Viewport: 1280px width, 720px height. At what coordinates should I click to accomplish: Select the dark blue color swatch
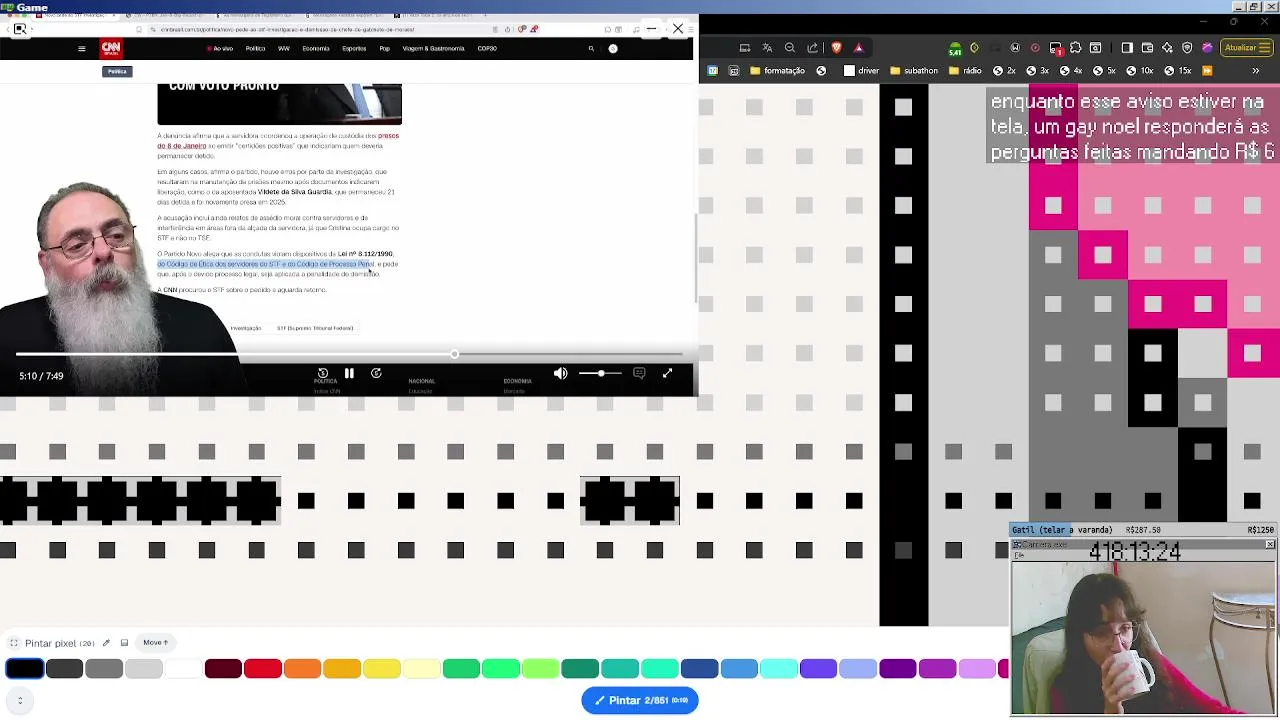tap(699, 669)
